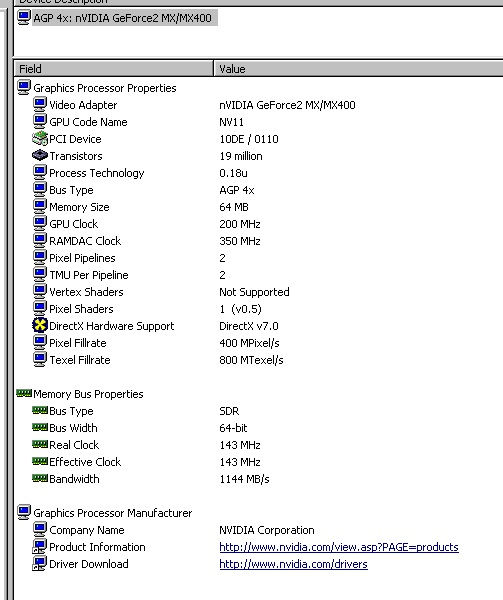
Task: Select the DirectX v7.0 value
Action: (249, 326)
